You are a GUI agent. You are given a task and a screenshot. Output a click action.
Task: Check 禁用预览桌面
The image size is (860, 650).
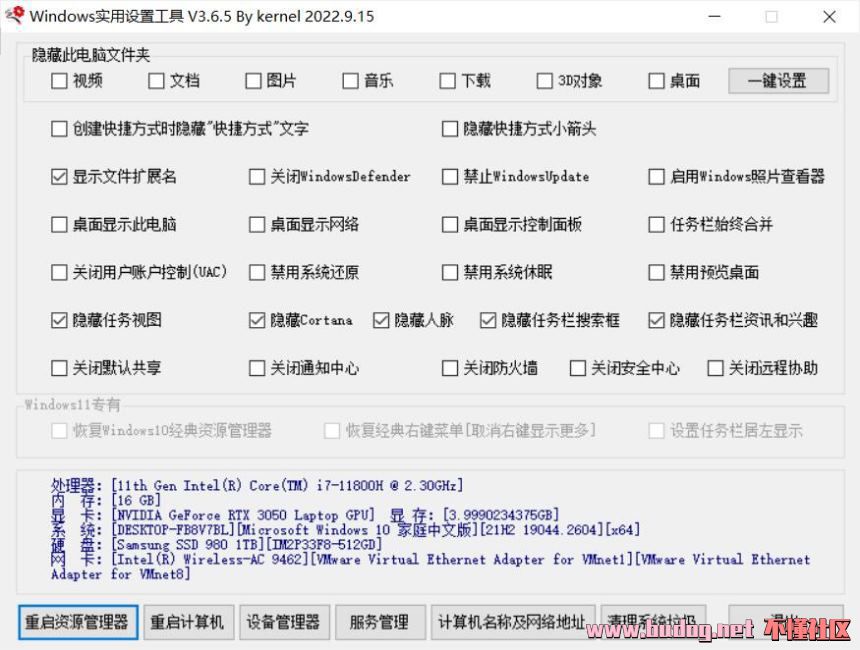coord(657,272)
